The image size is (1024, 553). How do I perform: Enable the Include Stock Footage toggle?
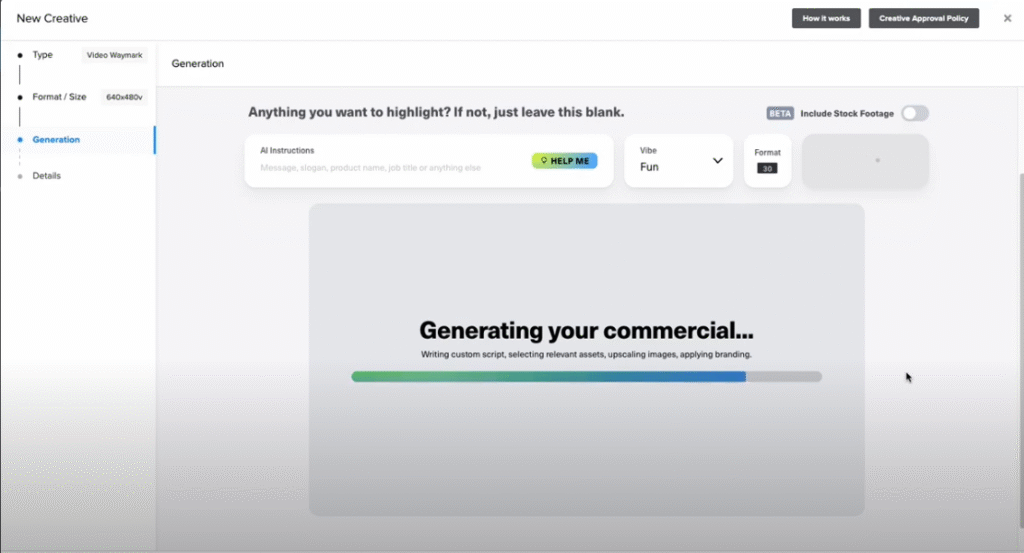914,113
